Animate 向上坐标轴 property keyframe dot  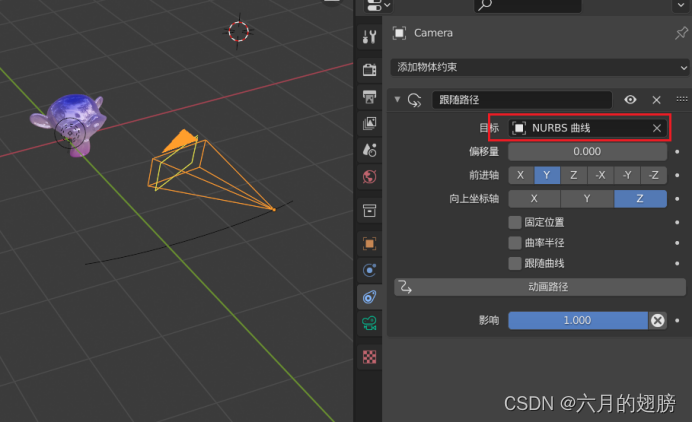677,199
